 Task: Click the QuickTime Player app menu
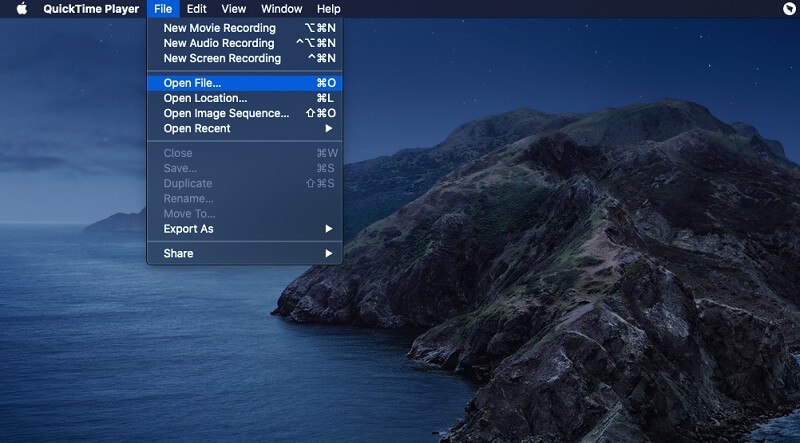pyautogui.click(x=91, y=9)
